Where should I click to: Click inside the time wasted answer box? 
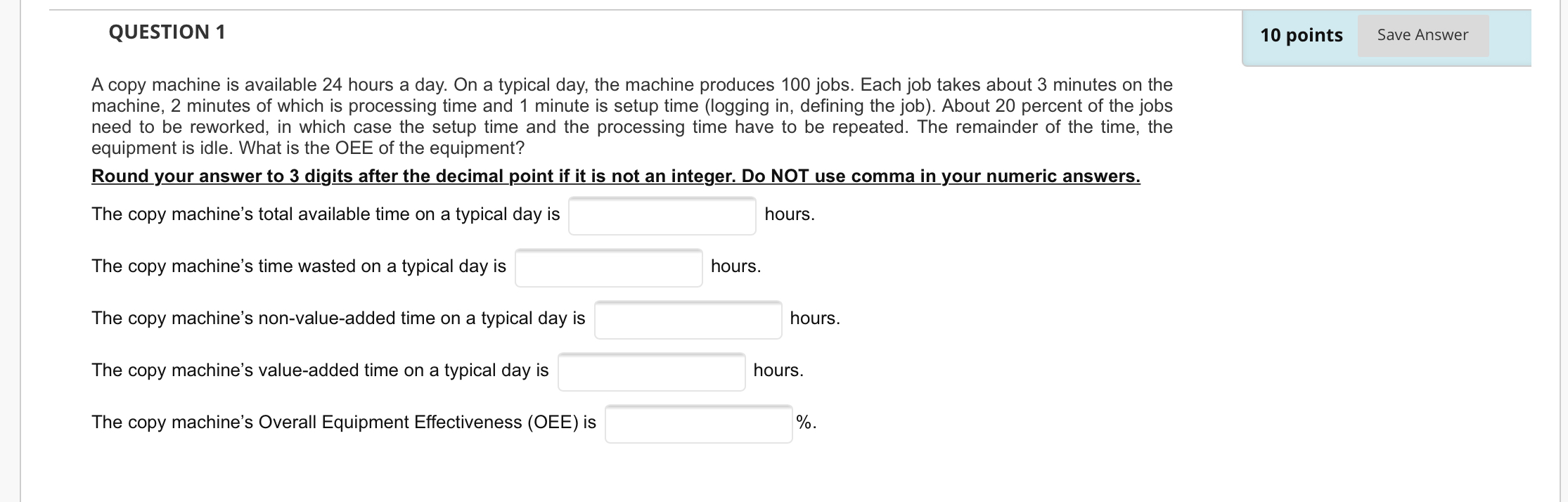click(609, 268)
